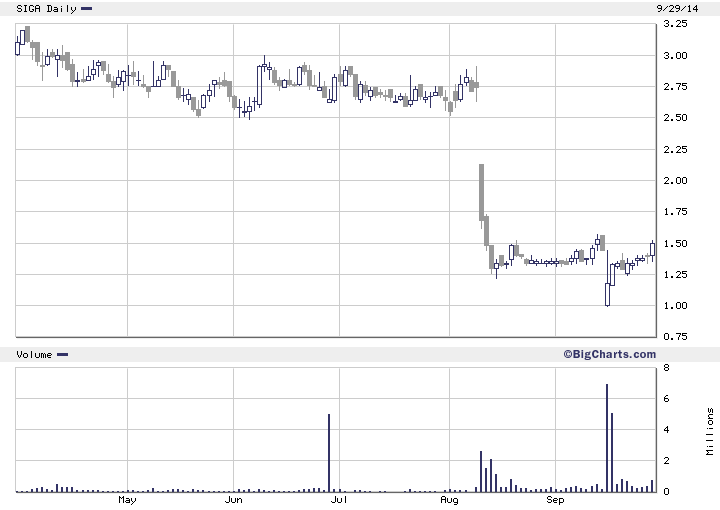Click the 3.25 price axis label
Viewport: 720px width, 510px height.
(675, 23)
